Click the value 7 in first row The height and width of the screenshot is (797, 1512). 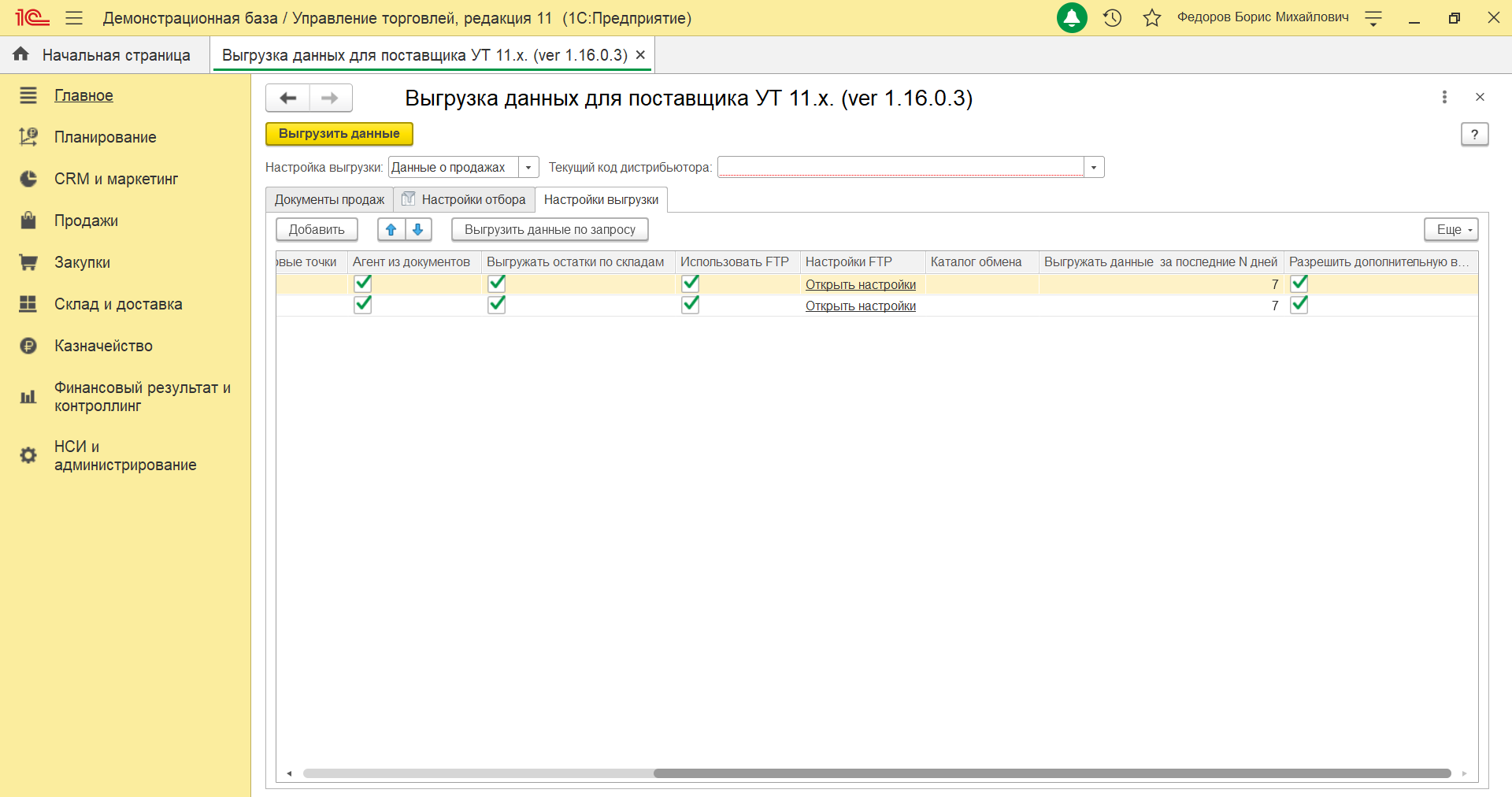[1274, 284]
